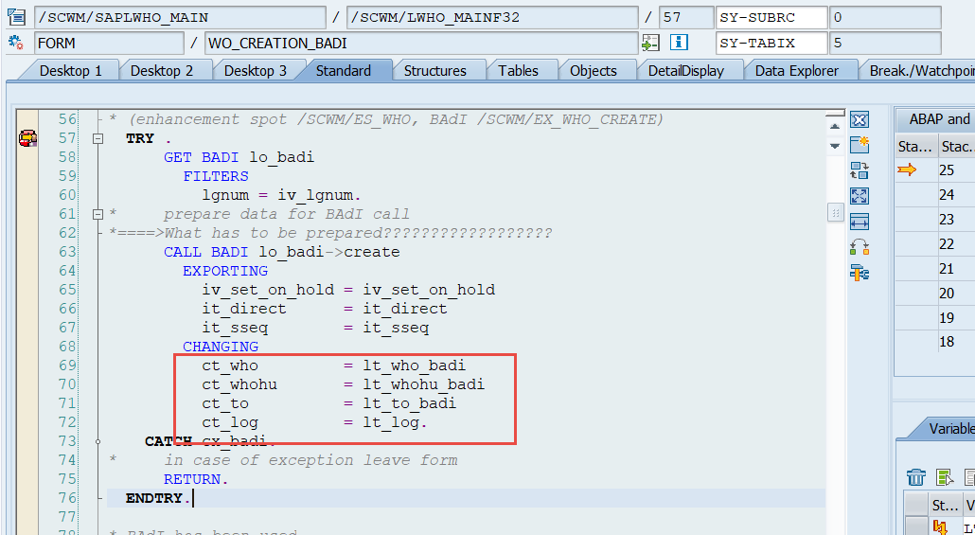Click the SY-SUBRC variable field
This screenshot has width=975, height=535.
point(772,17)
